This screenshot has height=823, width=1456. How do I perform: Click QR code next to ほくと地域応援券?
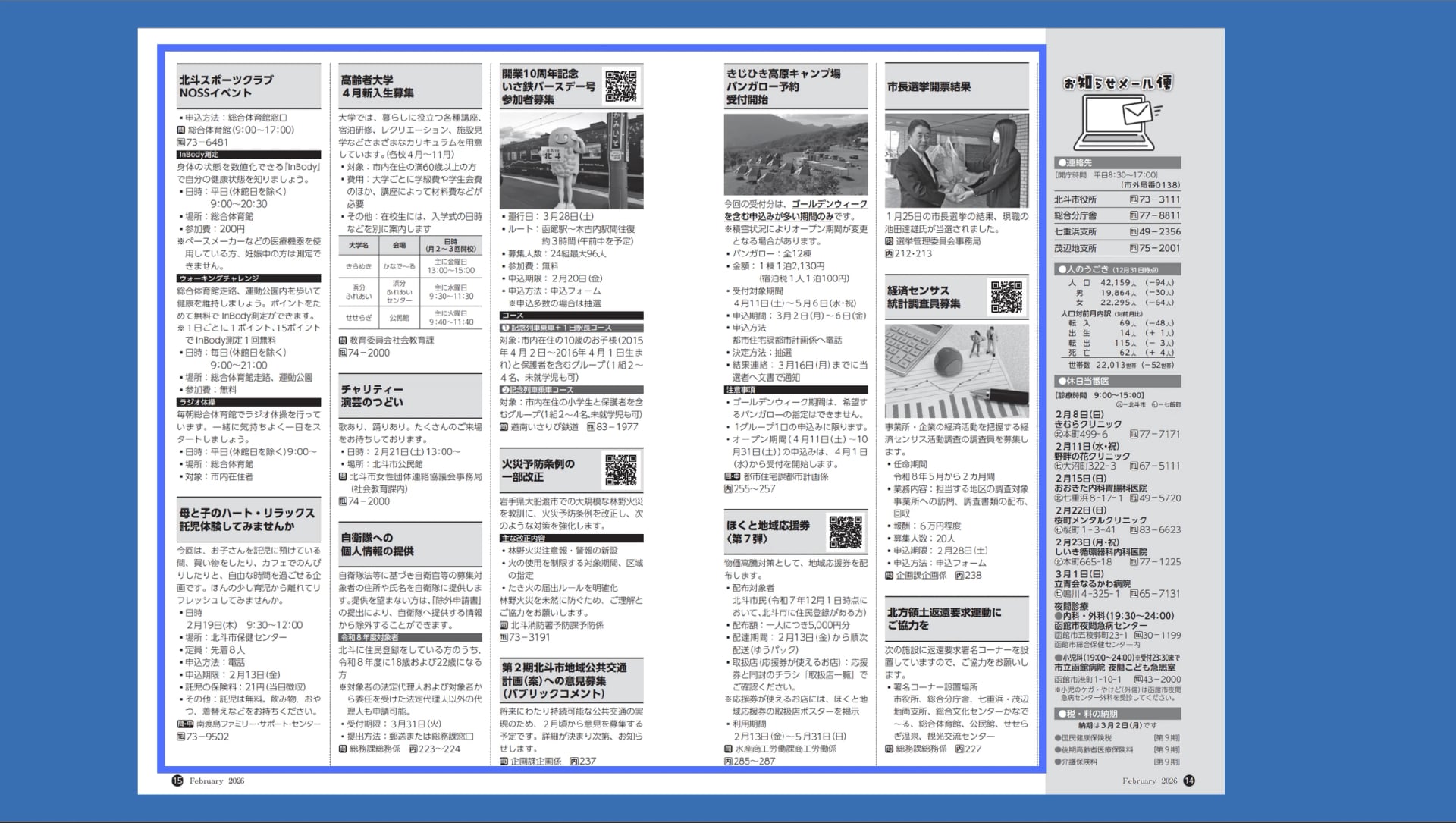pyautogui.click(x=845, y=532)
